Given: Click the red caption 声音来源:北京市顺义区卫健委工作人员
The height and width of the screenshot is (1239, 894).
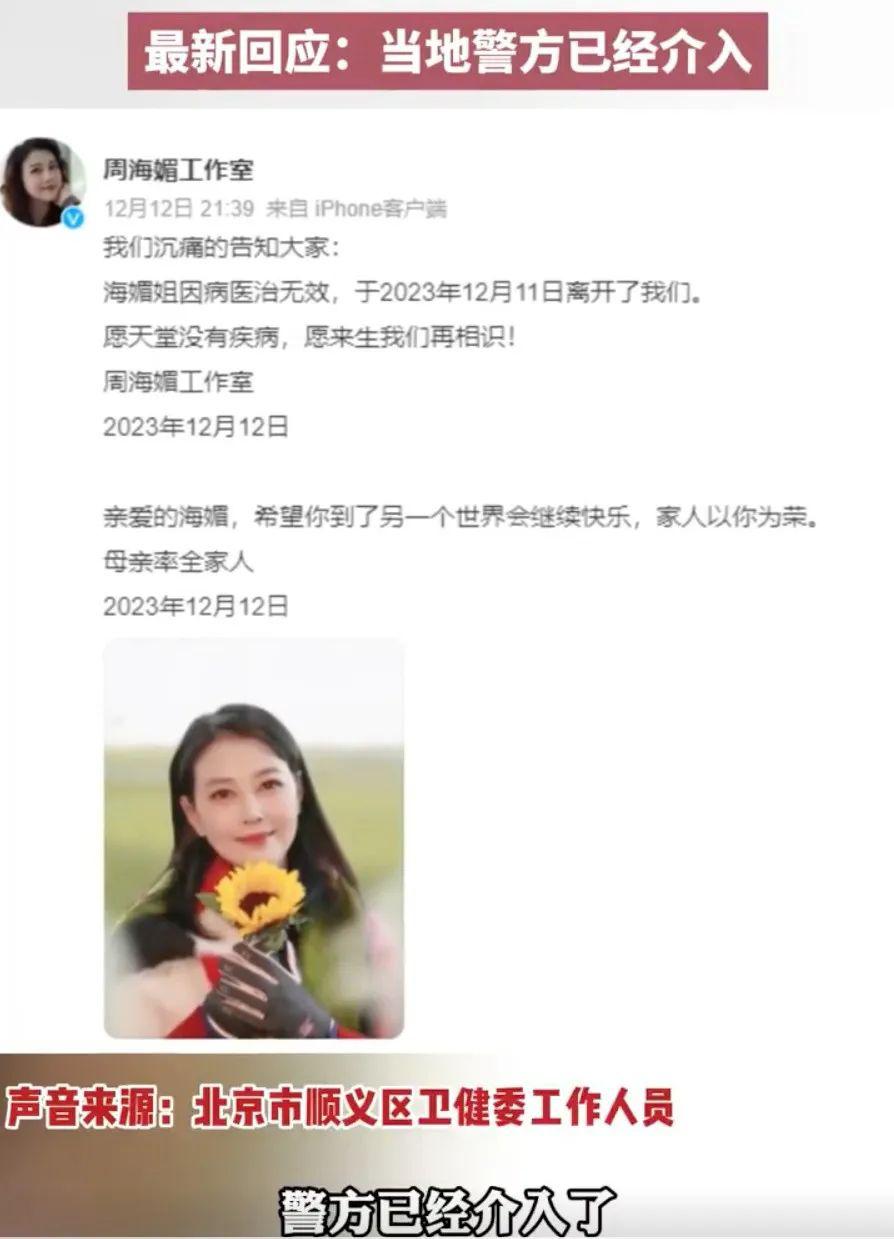Looking at the screenshot, I should point(340,1107).
